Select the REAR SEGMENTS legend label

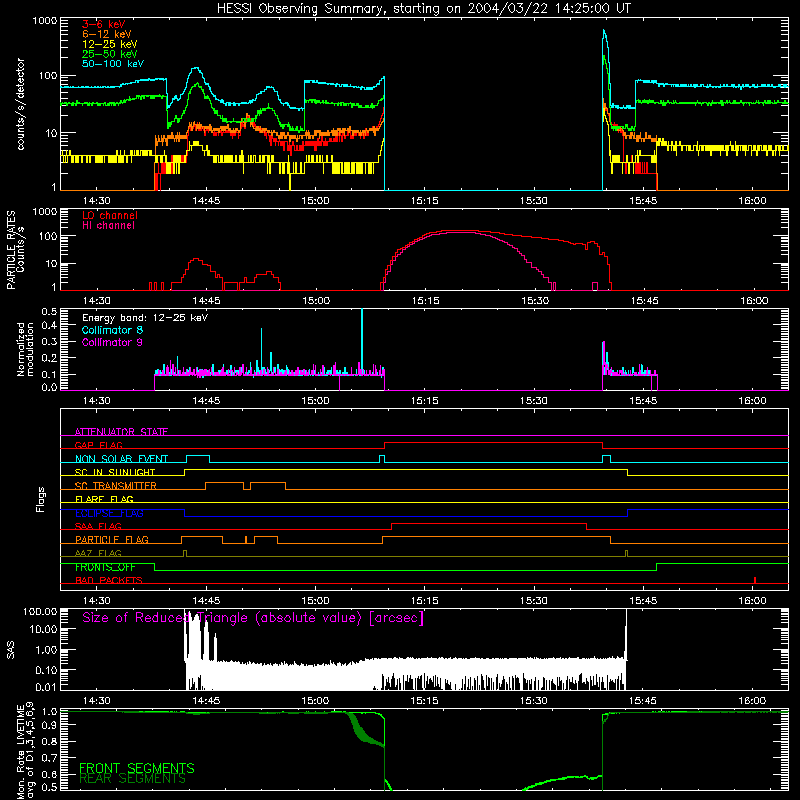132,779
